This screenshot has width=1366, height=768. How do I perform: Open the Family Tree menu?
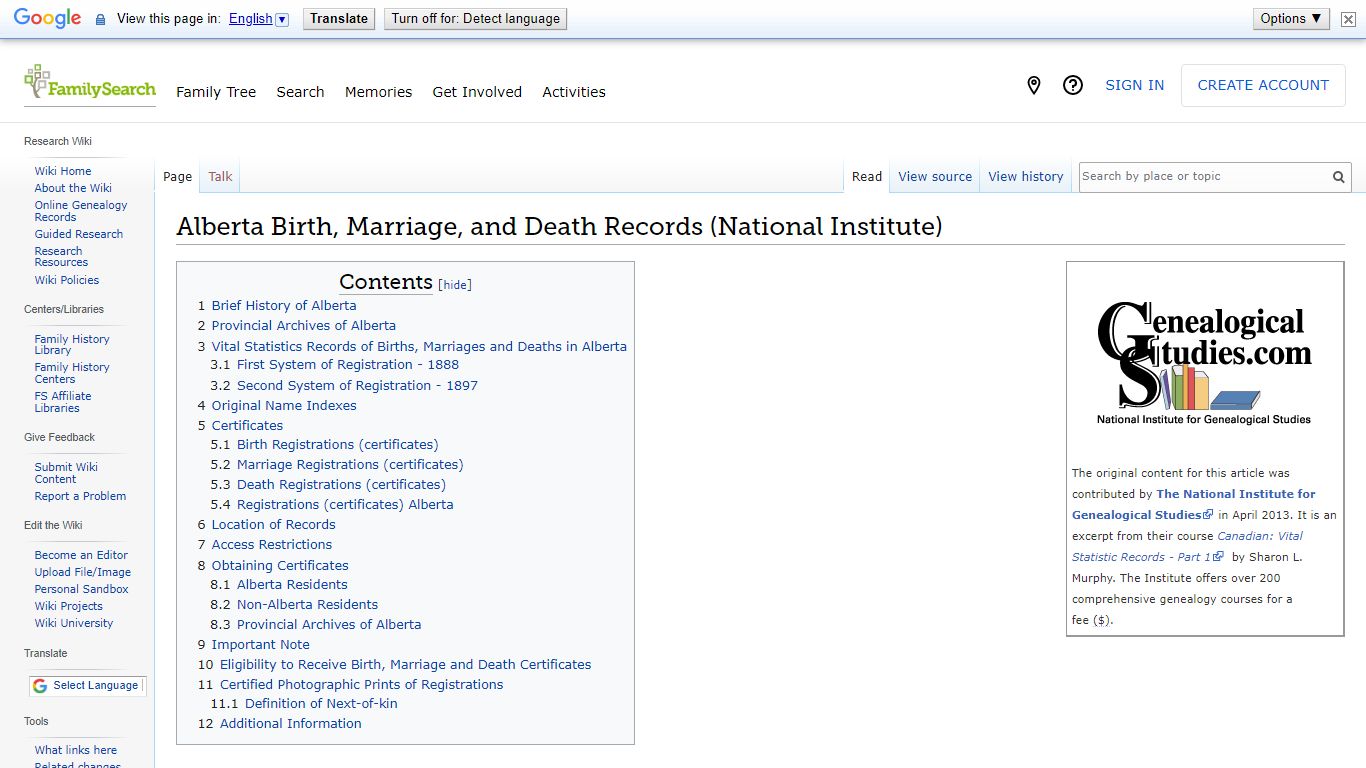tap(216, 92)
